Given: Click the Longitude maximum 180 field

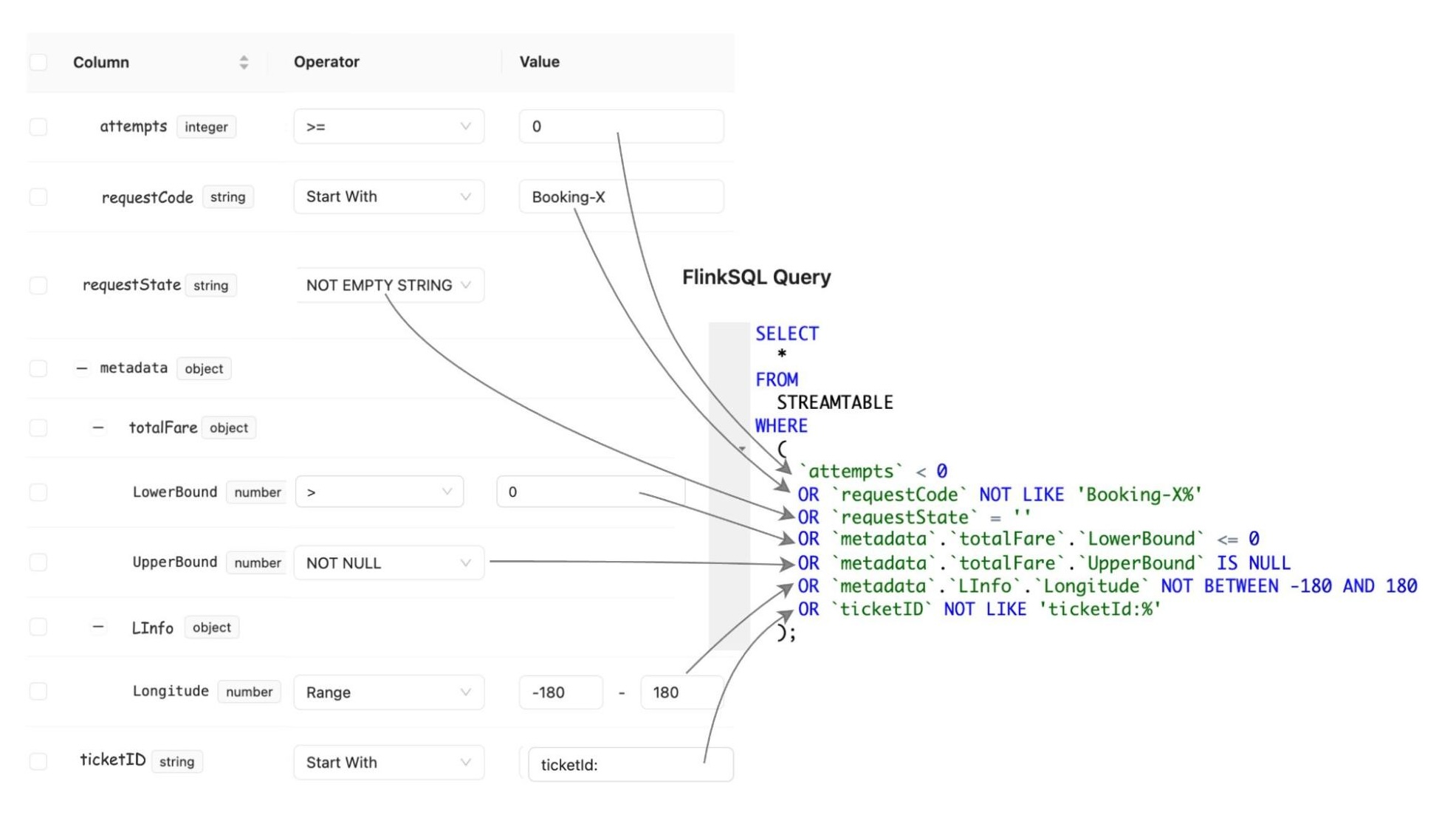Looking at the screenshot, I should [679, 692].
